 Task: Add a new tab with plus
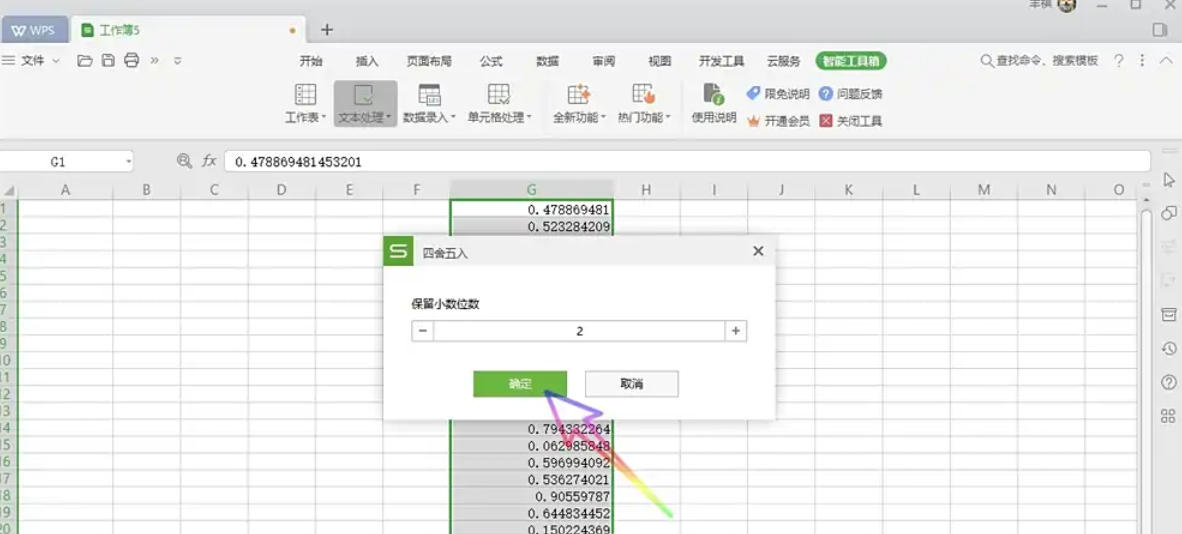[x=326, y=29]
